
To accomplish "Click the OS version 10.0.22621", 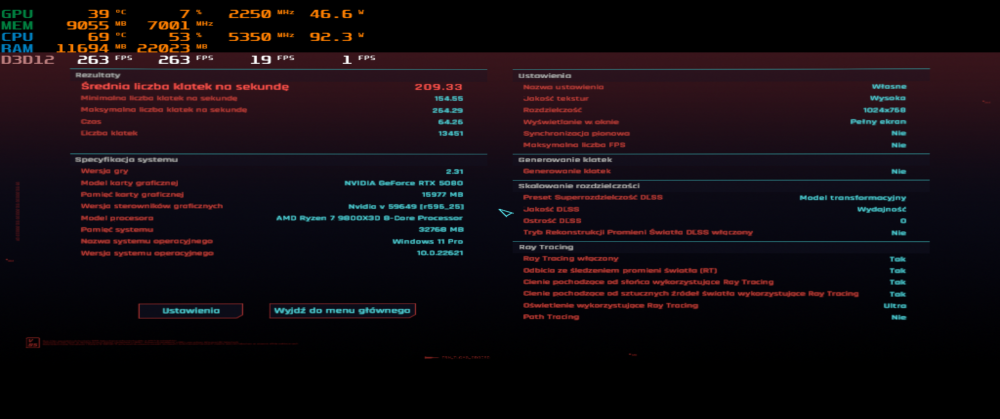I will tap(440, 253).
